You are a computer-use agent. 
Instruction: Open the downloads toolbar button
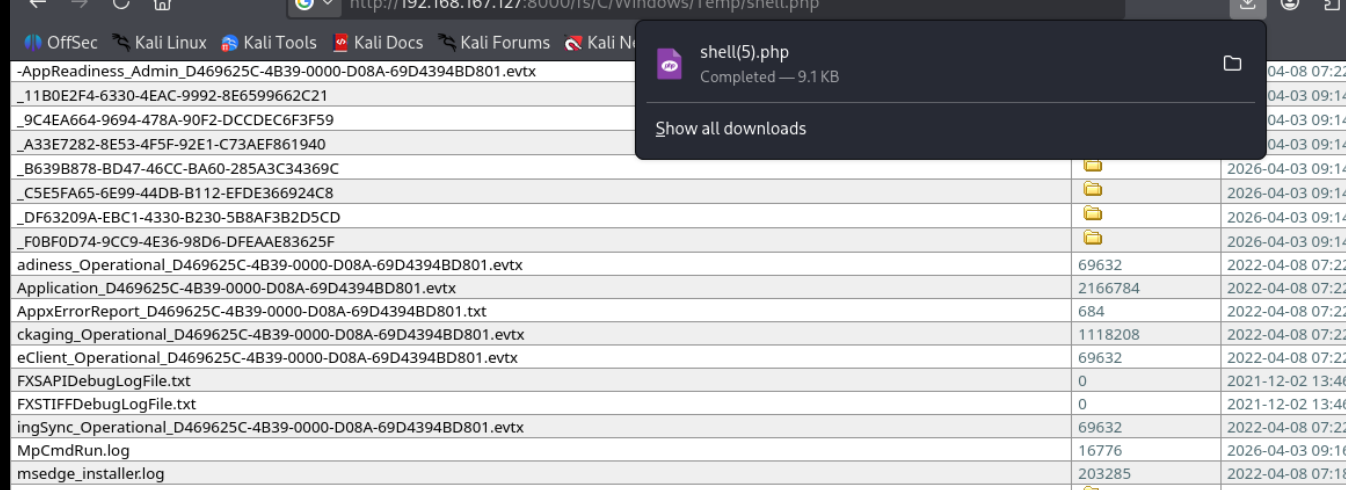point(1247,4)
